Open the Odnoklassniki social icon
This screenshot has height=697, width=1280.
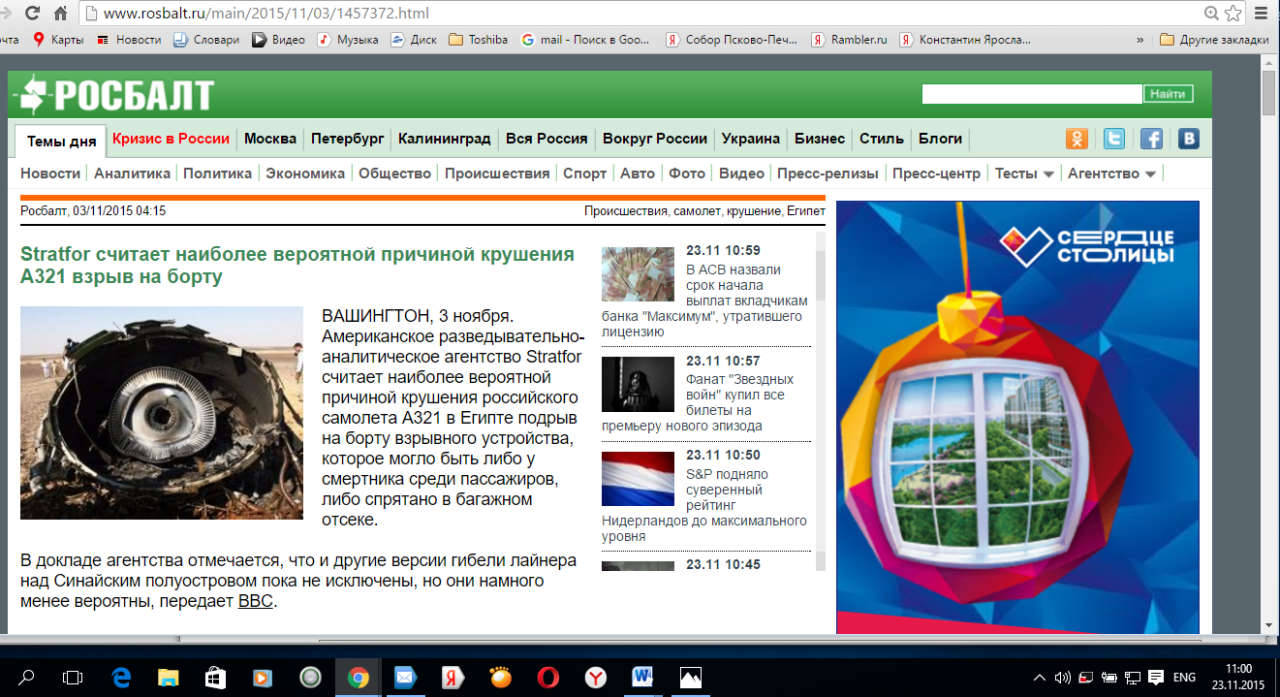click(1076, 139)
